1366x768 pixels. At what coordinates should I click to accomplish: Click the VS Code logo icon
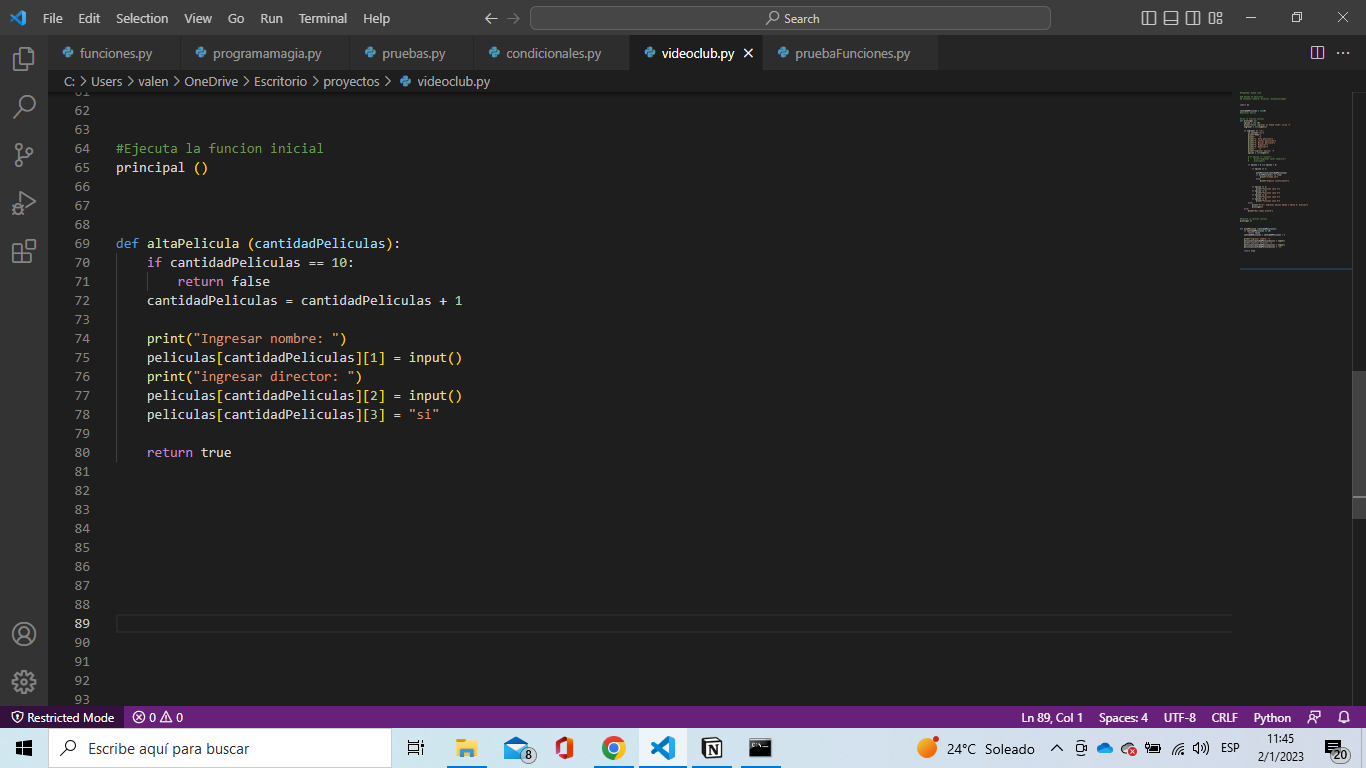(18, 18)
